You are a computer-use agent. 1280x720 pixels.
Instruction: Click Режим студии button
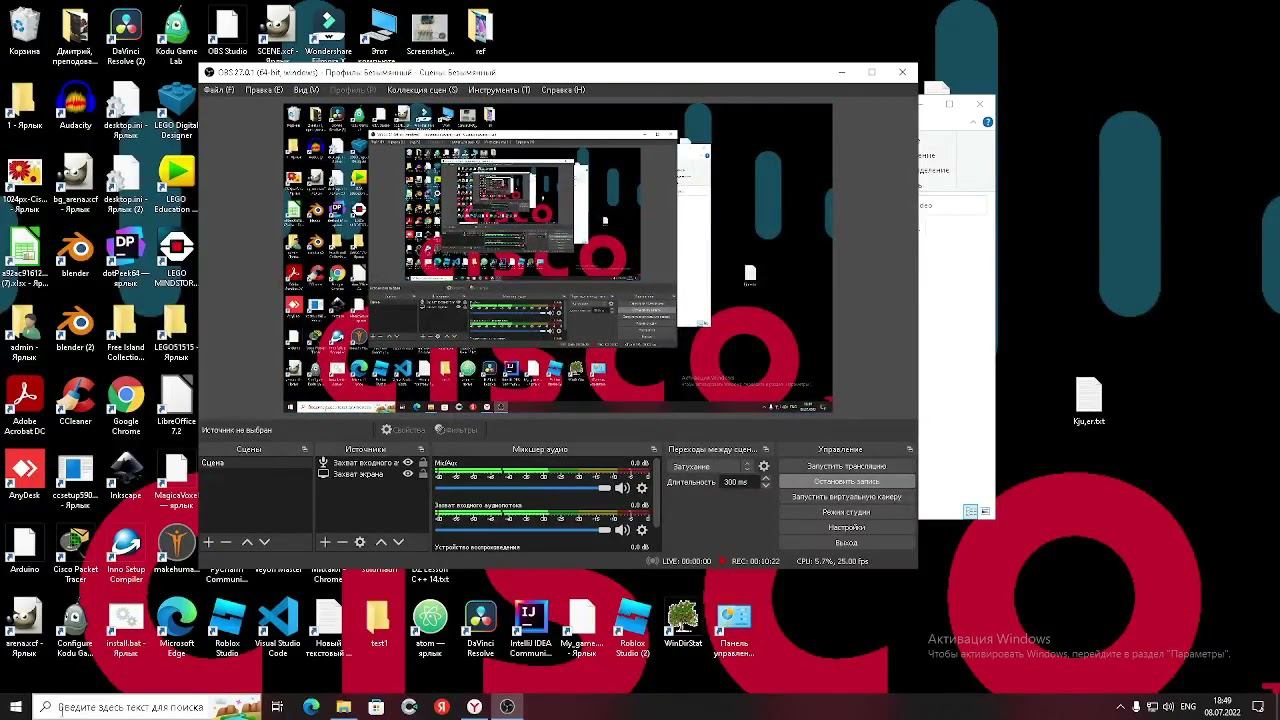(847, 512)
